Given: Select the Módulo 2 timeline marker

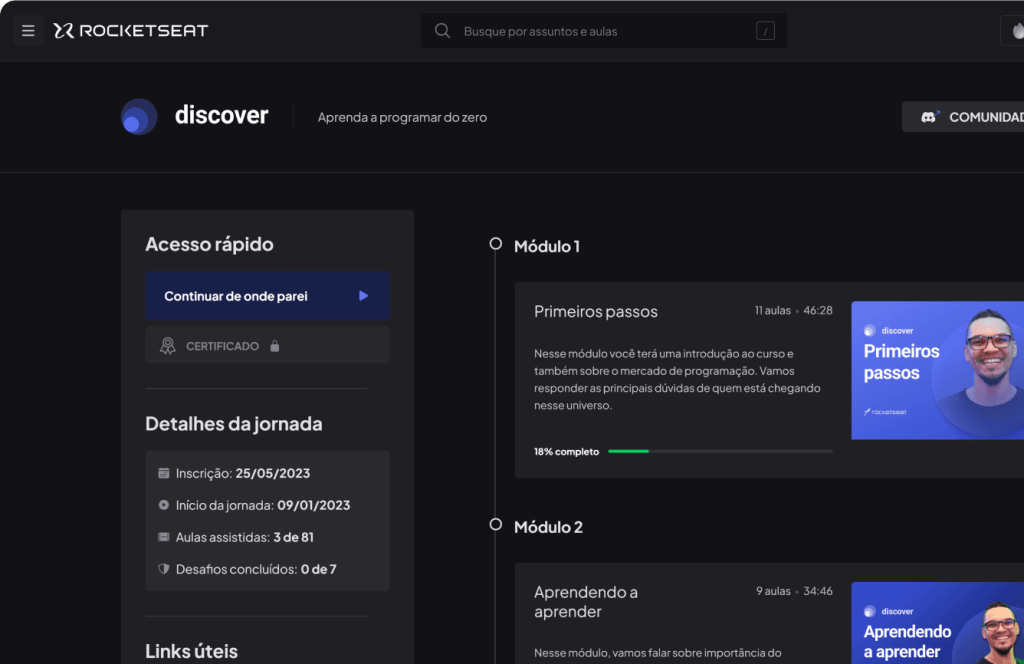Looking at the screenshot, I should coord(495,525).
